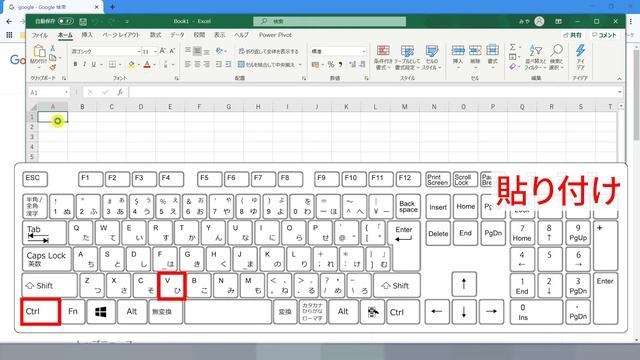The width and height of the screenshot is (640, 360).
Task: Select column header C
Action: click(x=111, y=107)
